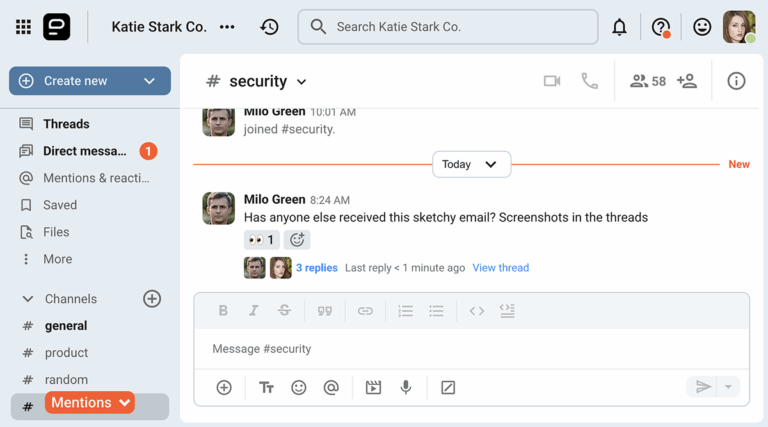The height and width of the screenshot is (427, 768).
Task: Open the notifications bell
Action: tap(619, 27)
